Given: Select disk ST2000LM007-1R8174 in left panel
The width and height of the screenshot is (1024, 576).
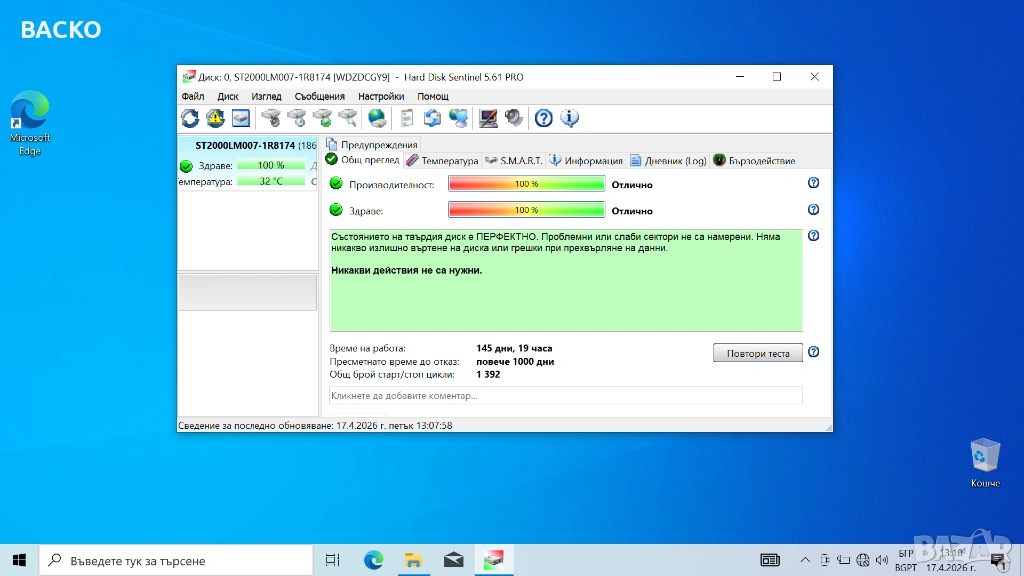Looking at the screenshot, I should (x=245, y=145).
